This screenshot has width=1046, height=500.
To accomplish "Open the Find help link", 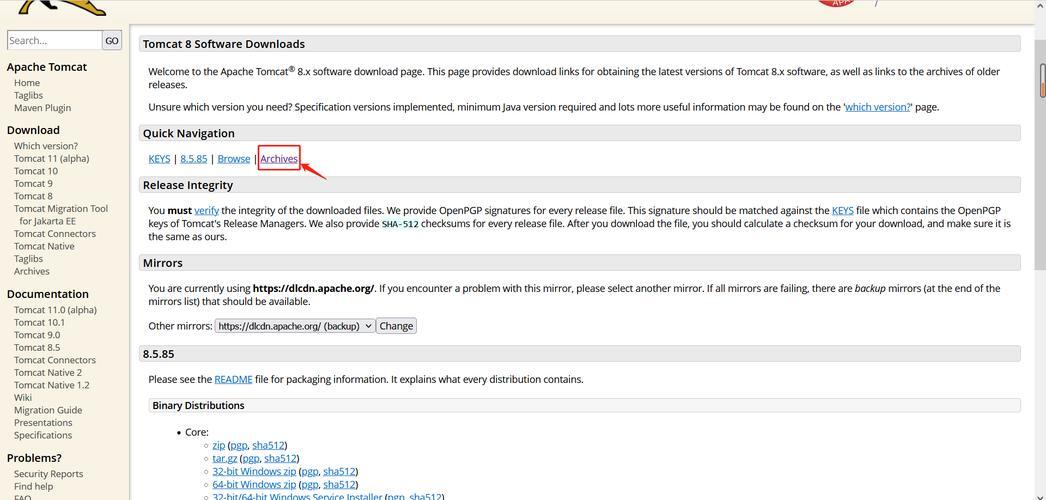I will point(33,487).
